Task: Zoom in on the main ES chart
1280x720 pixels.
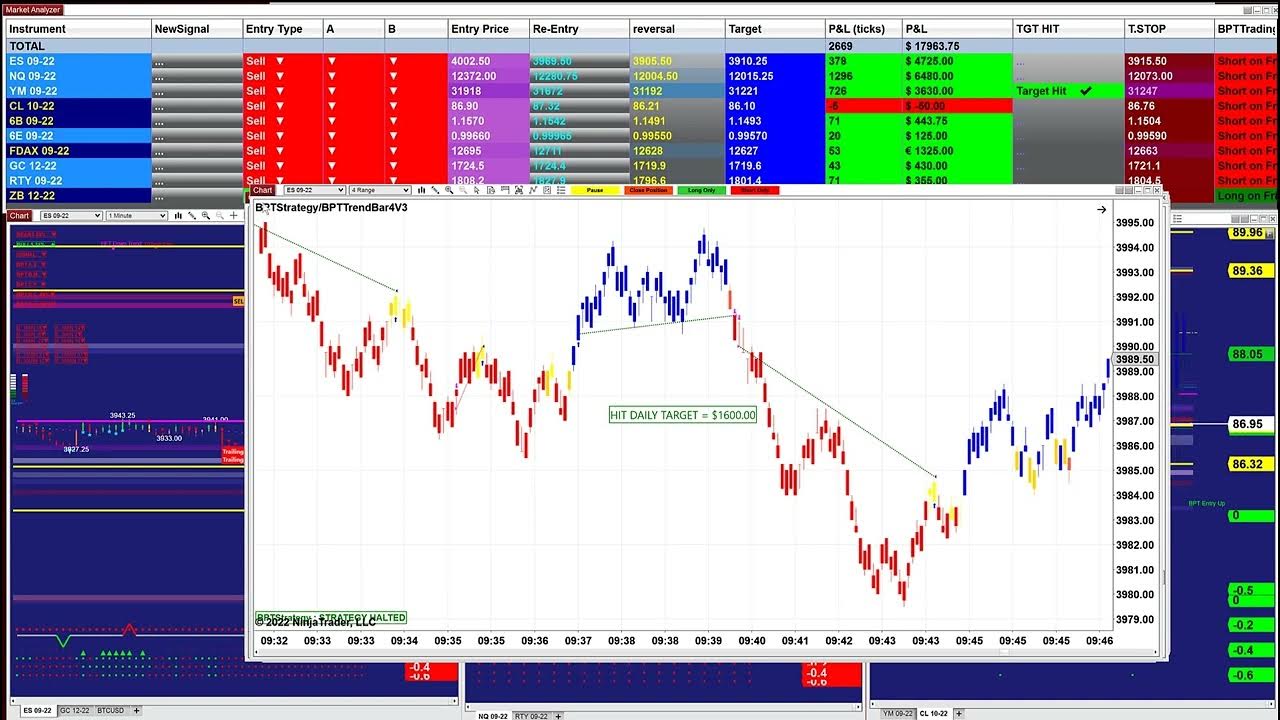Action: (x=449, y=190)
